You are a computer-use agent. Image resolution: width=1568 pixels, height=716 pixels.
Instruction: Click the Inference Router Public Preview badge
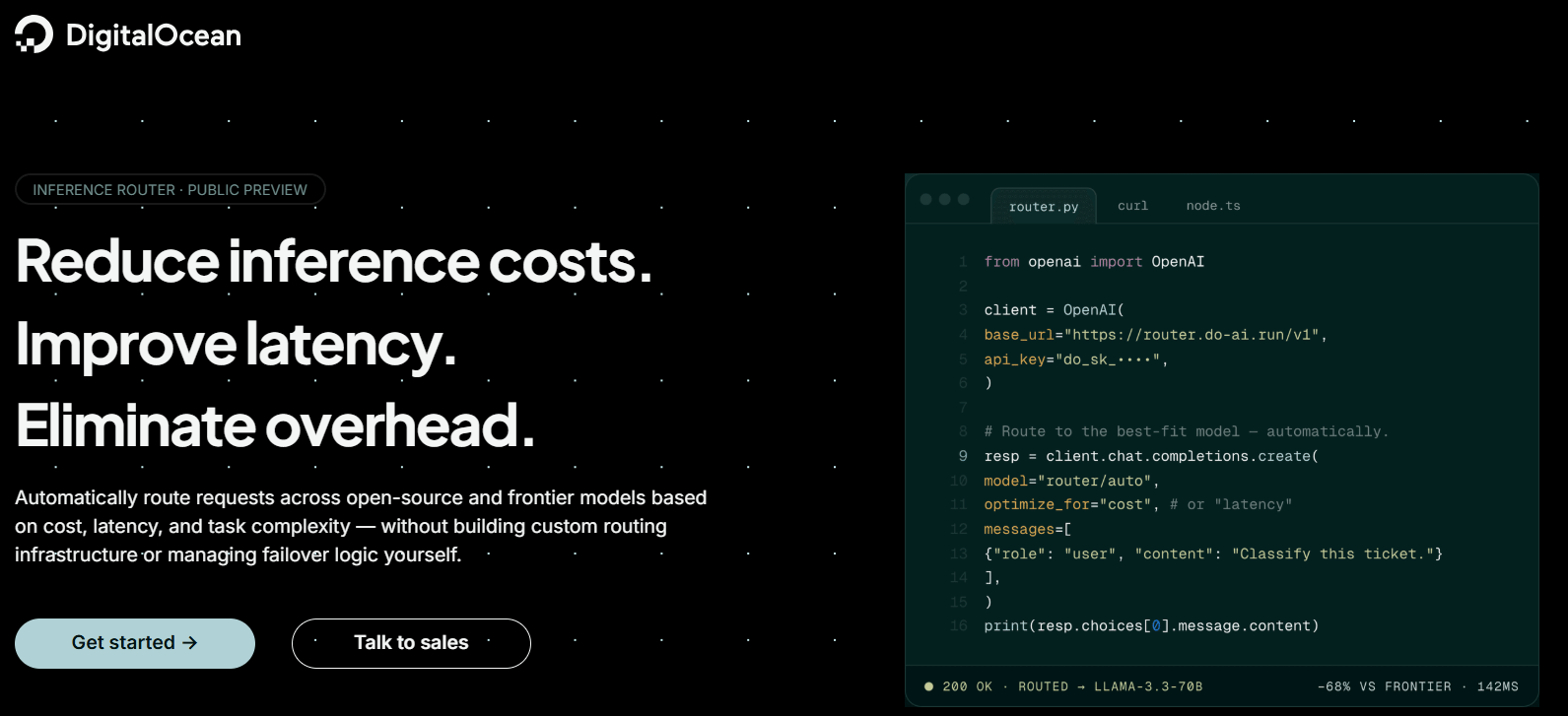[x=170, y=190]
